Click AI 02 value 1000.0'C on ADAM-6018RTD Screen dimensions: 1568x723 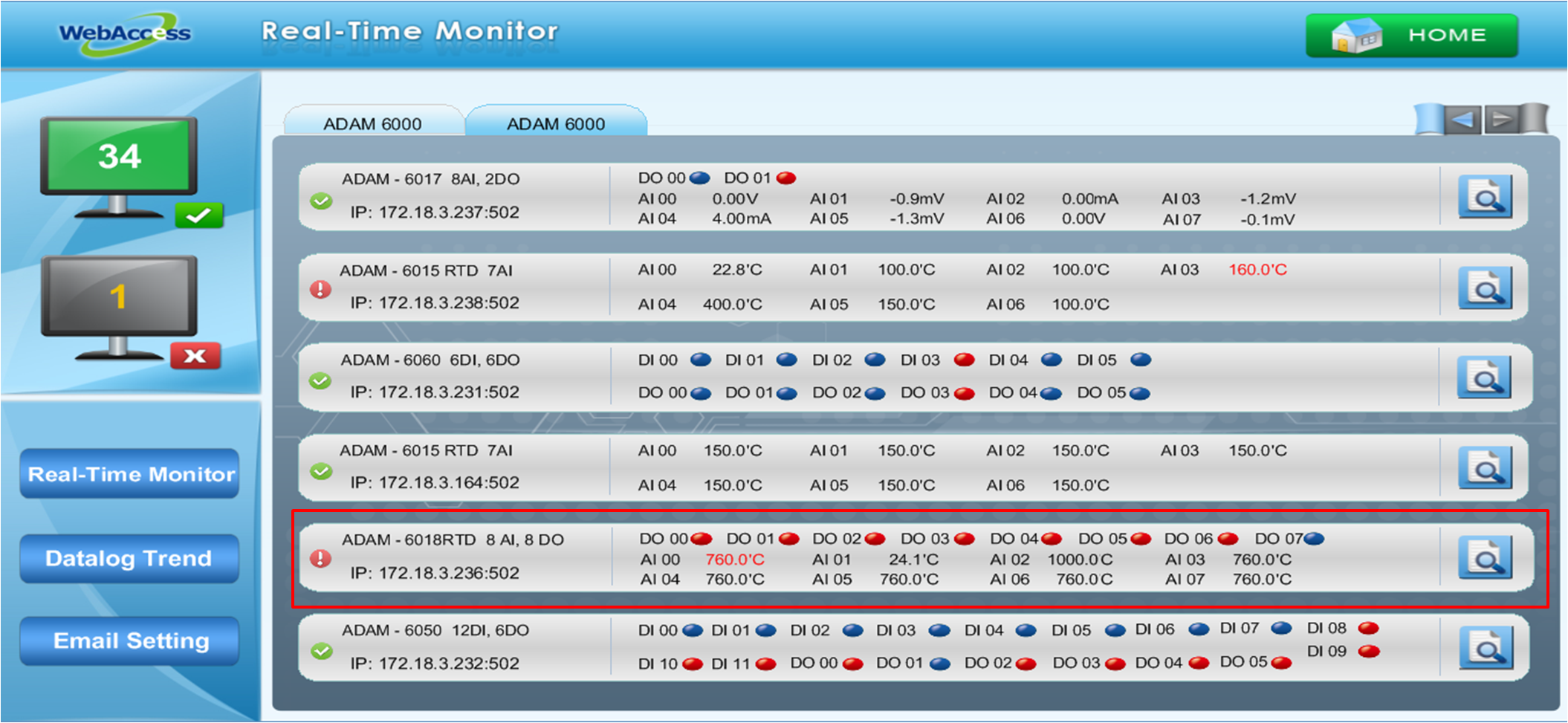click(1081, 560)
